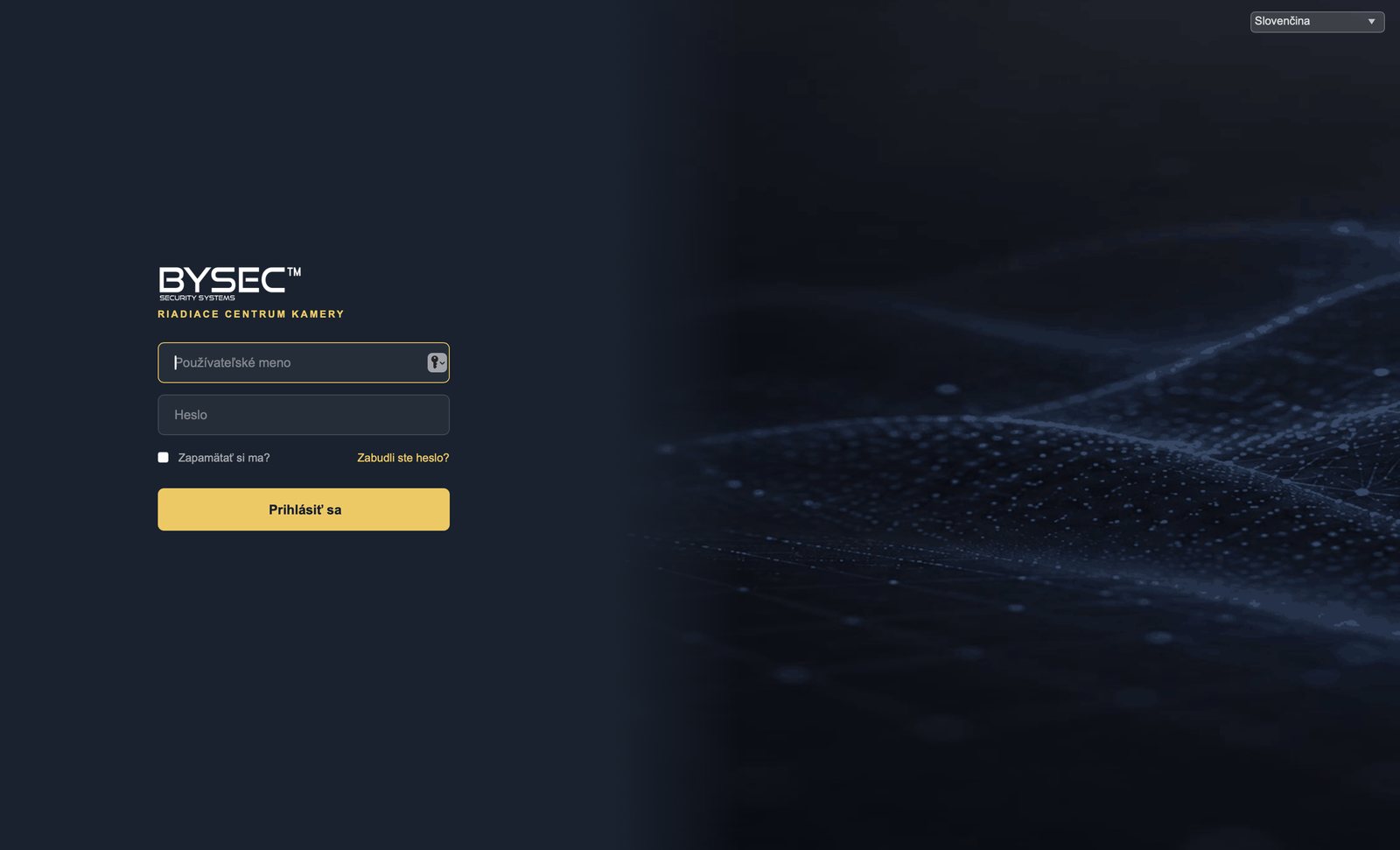
Task: Click the yellow login button's label
Action: click(x=304, y=509)
